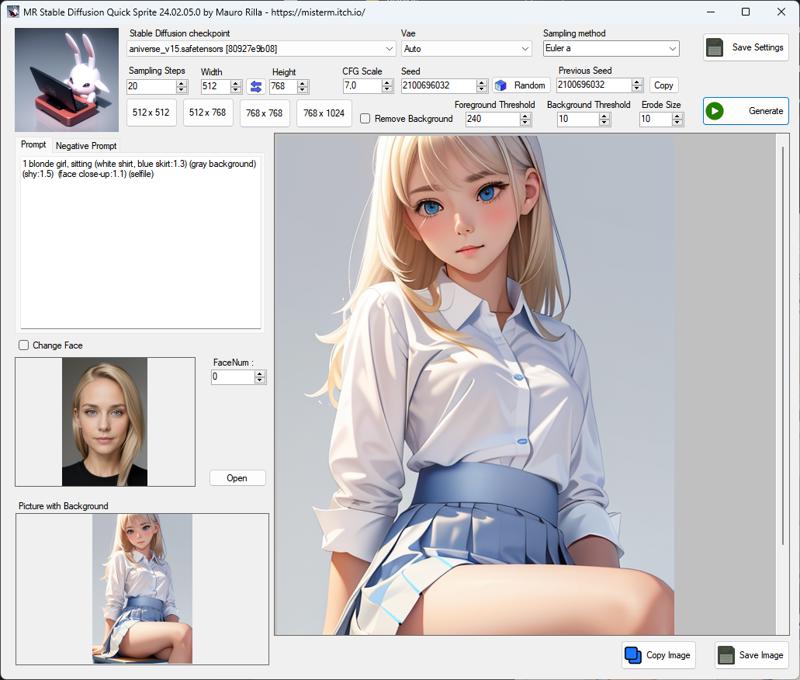Click the Seed value field

[x=439, y=86]
